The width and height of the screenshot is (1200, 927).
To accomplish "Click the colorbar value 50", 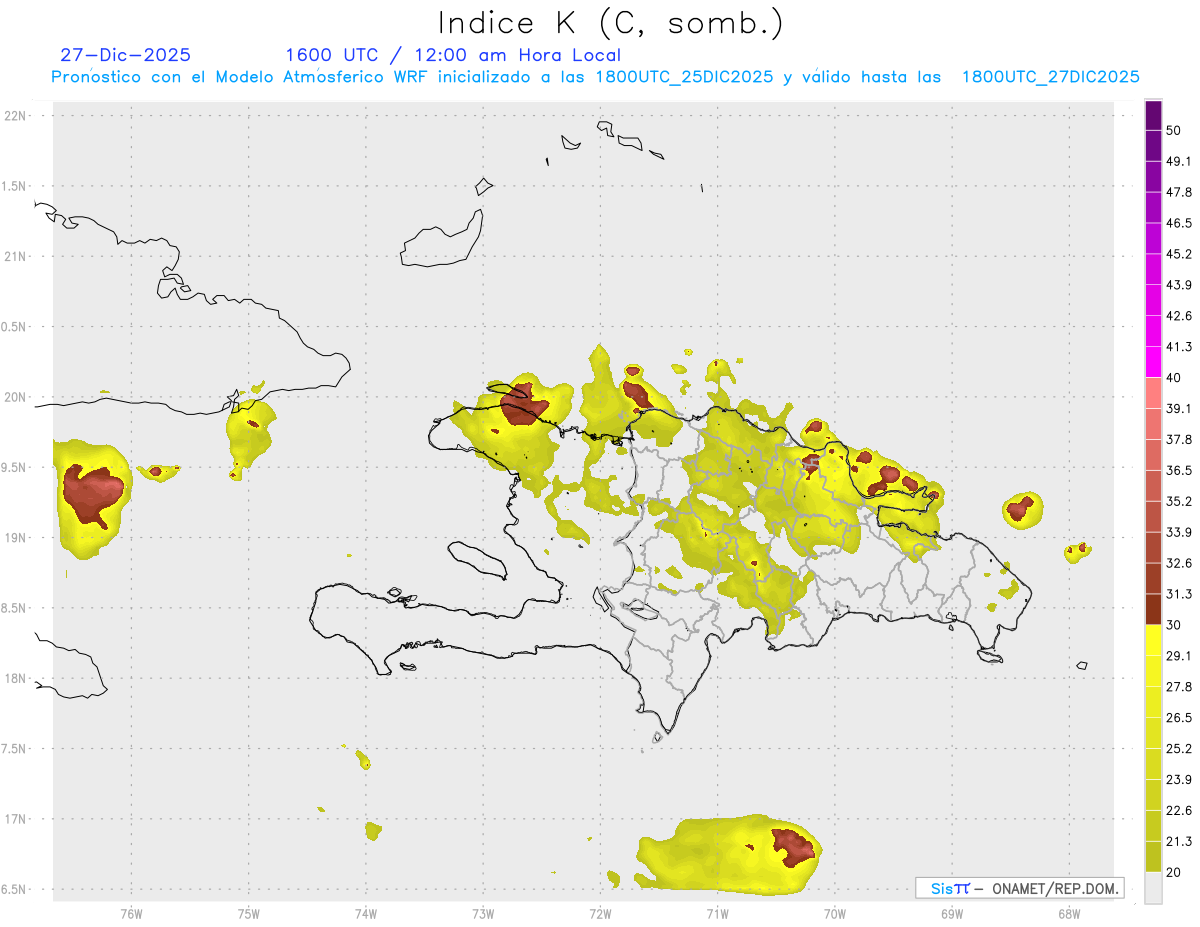I will [x=1173, y=130].
